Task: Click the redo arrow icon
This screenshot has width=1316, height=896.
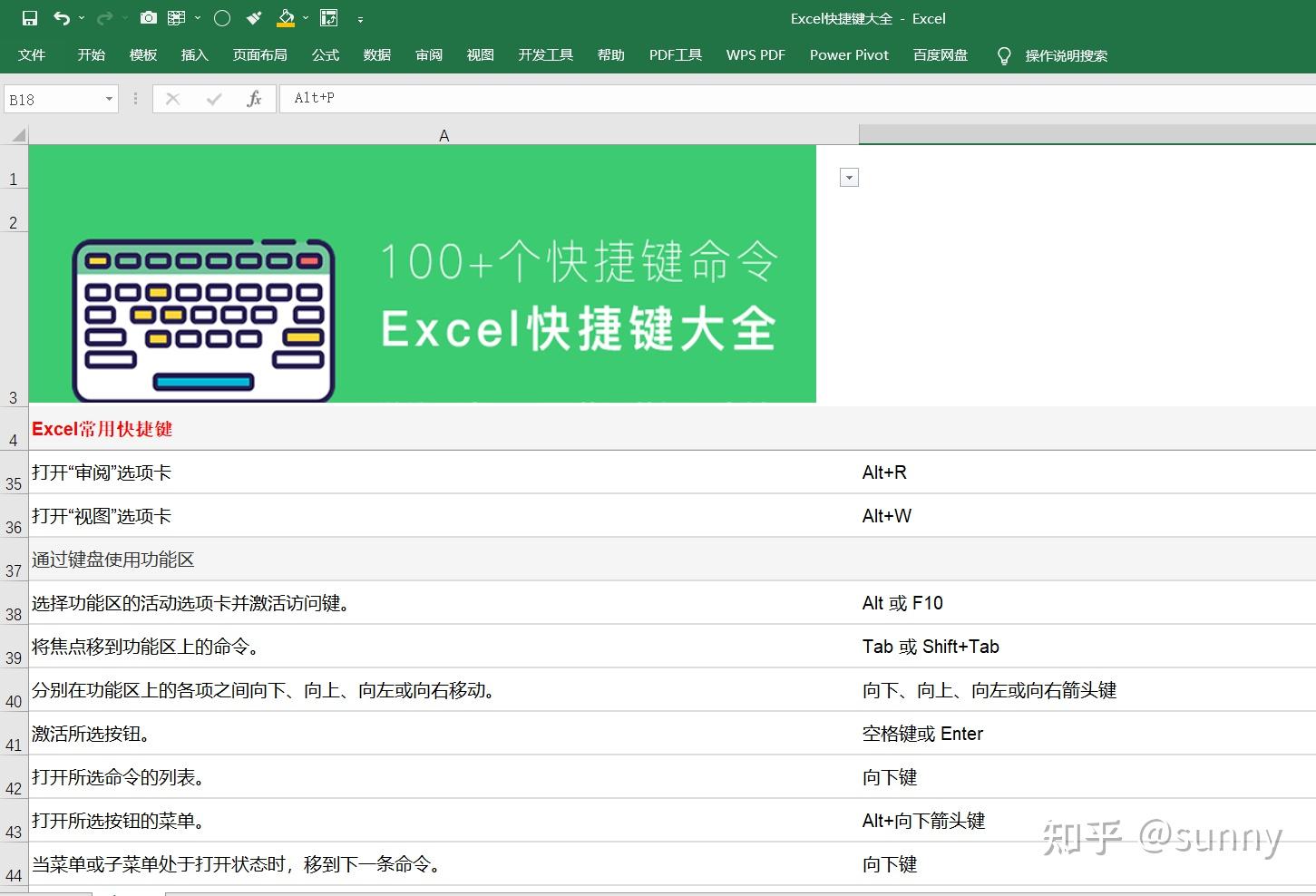Action: [x=104, y=18]
